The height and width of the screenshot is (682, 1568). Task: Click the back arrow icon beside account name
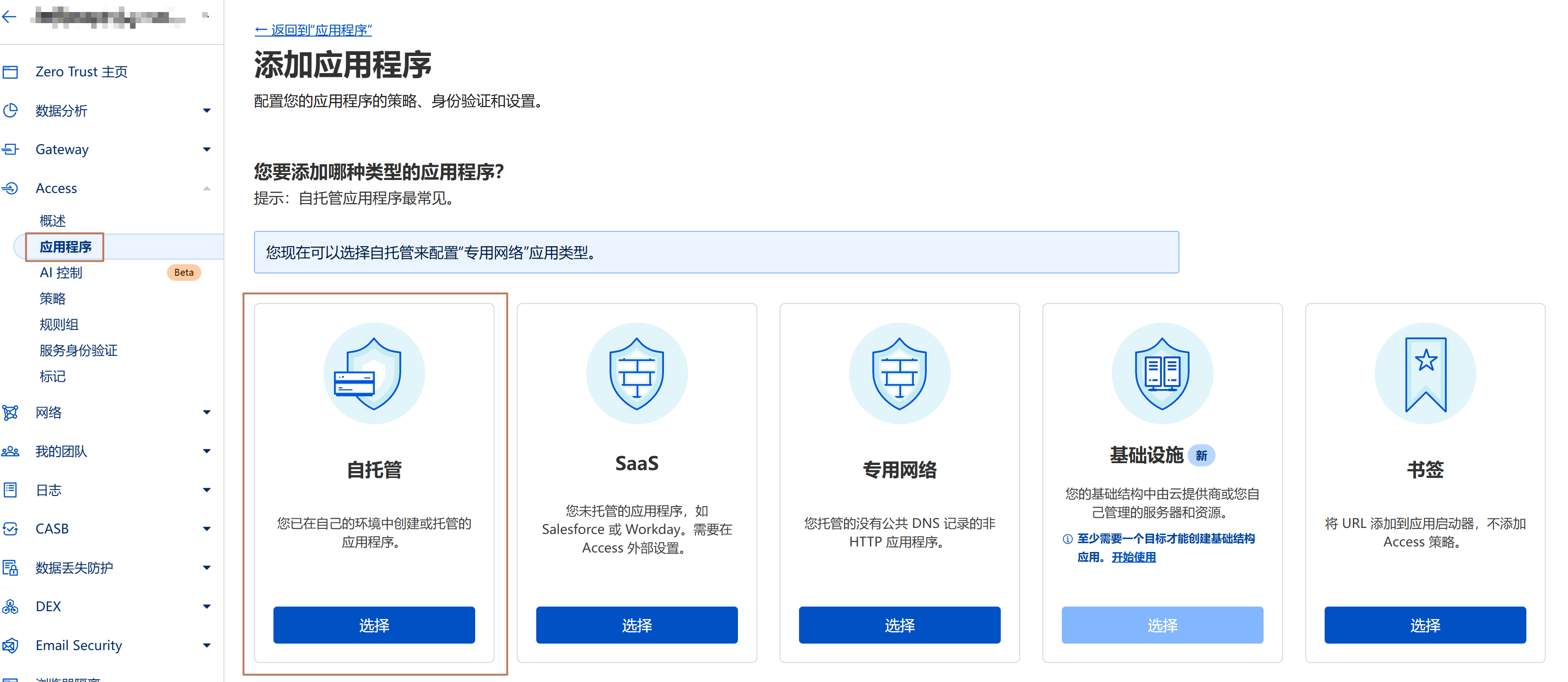click(x=9, y=17)
